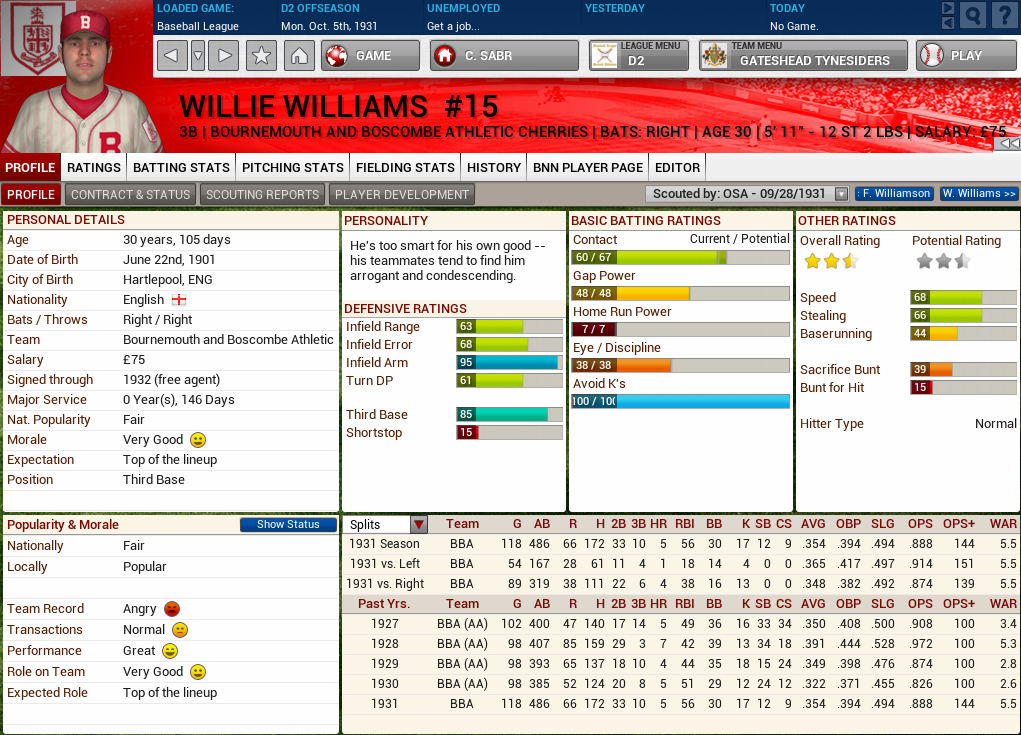
Task: Open the SCOUTING REPORTS subtab
Action: pyautogui.click(x=262, y=194)
